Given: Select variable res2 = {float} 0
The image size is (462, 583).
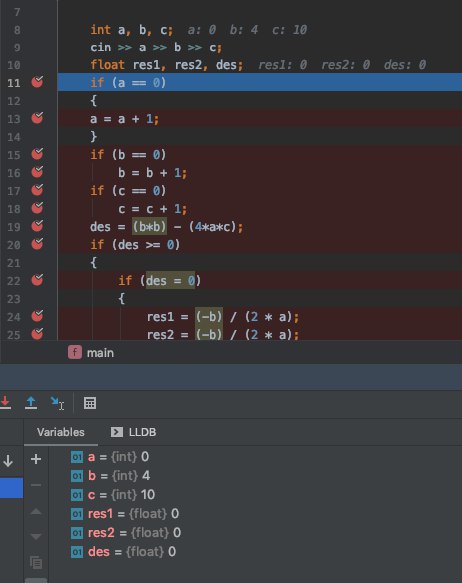Looking at the screenshot, I should 126,532.
